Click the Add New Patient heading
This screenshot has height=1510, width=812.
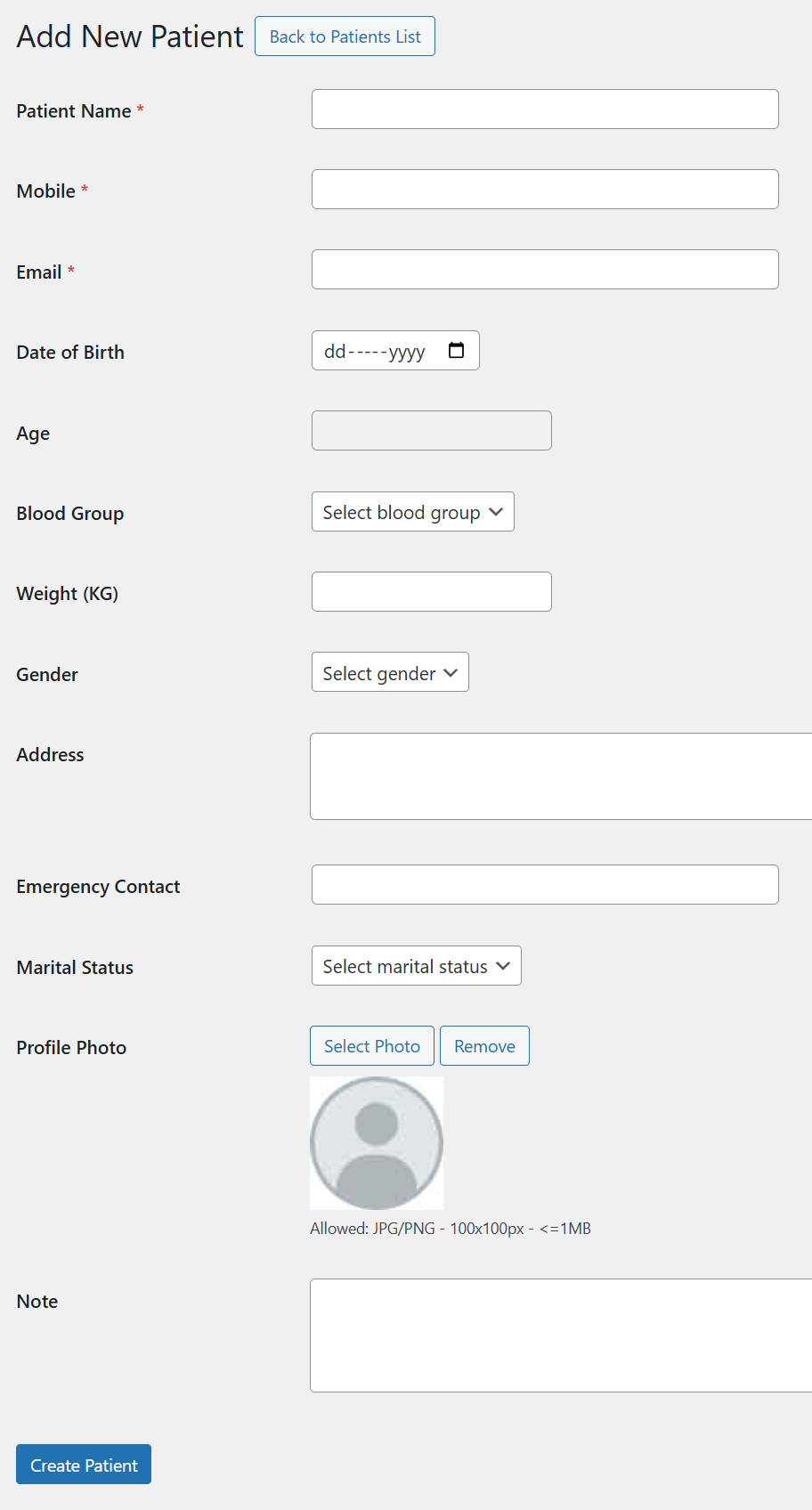[x=129, y=37]
